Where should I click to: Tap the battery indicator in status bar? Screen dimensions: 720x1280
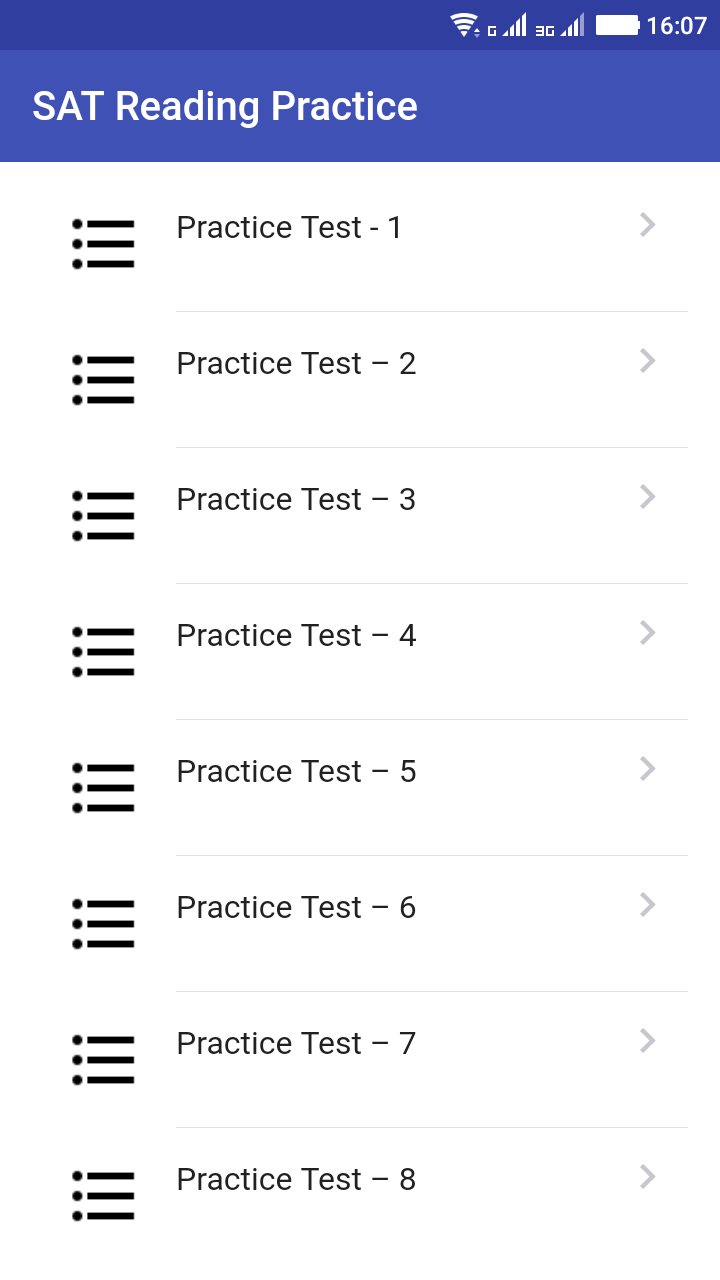617,25
